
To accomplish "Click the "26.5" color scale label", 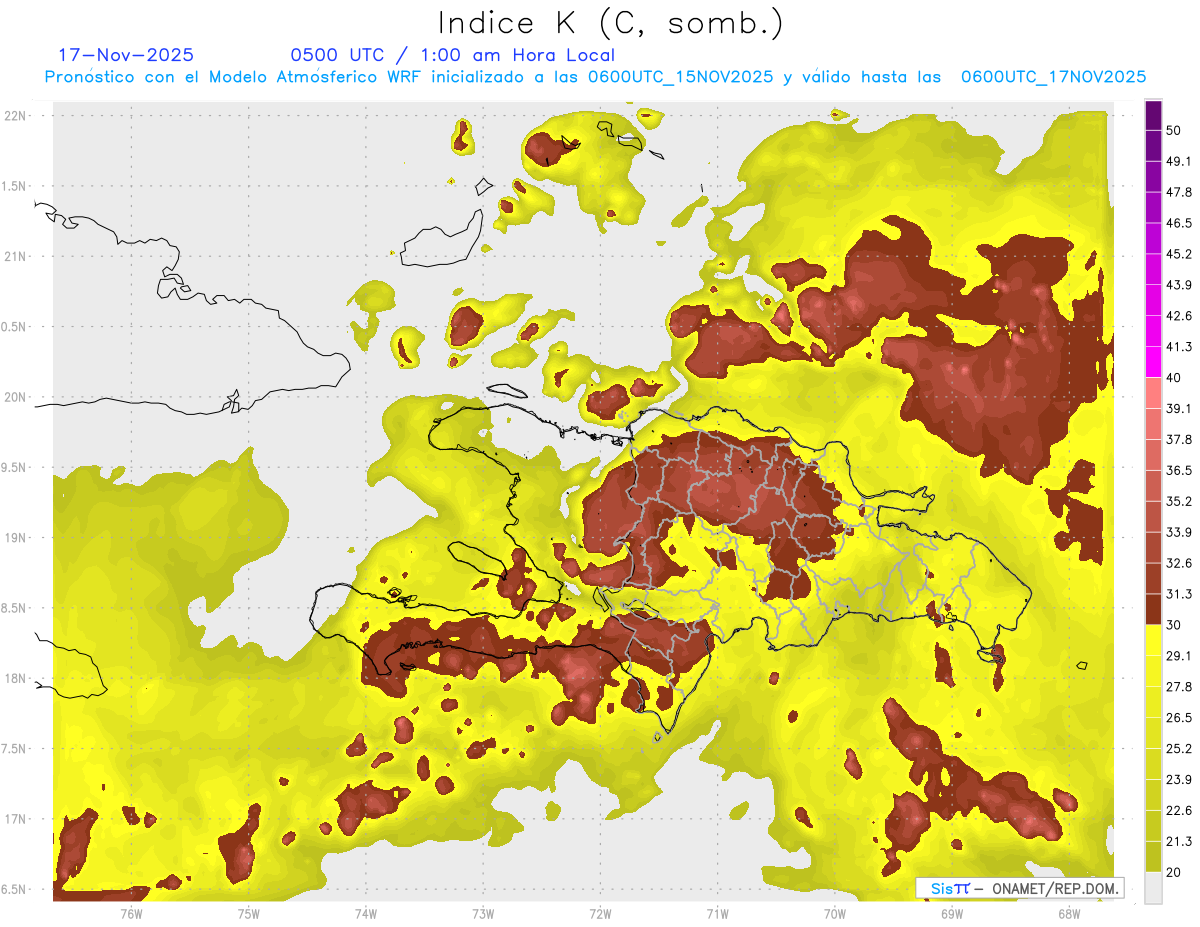I will point(1179,718).
